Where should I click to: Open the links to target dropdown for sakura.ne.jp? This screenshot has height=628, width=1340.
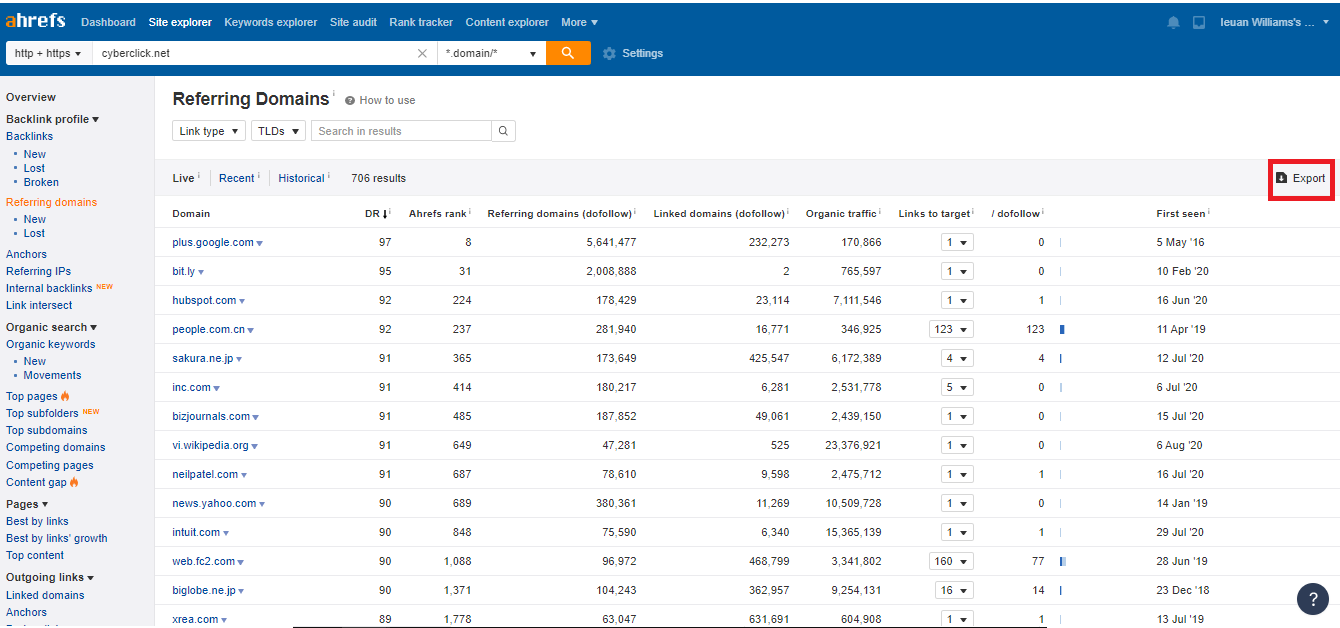(958, 358)
